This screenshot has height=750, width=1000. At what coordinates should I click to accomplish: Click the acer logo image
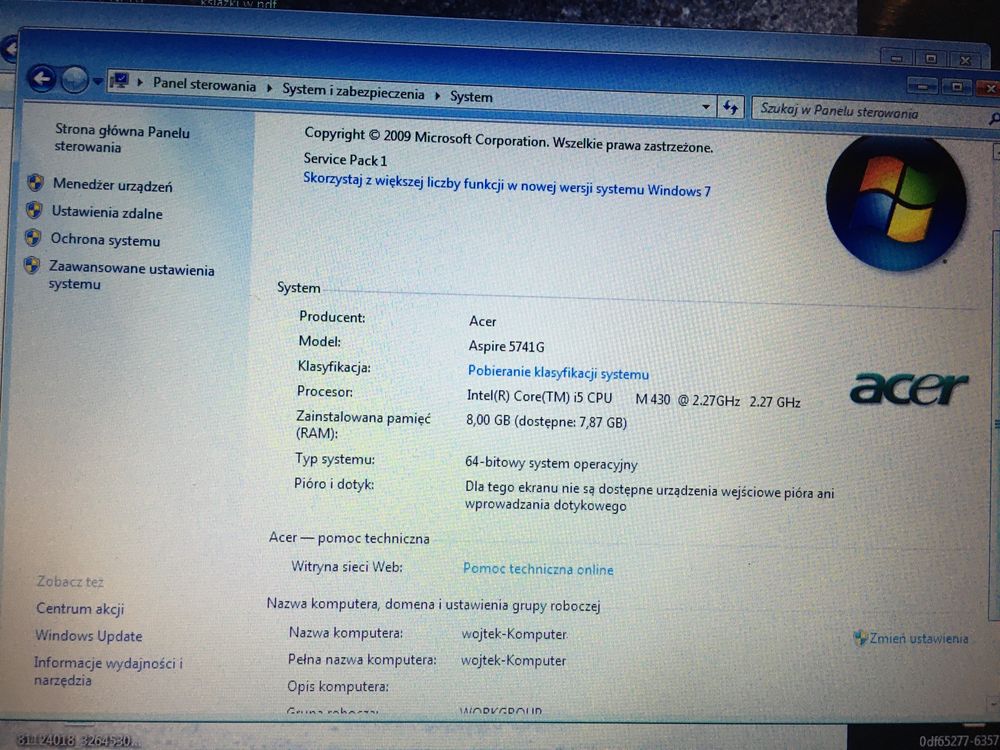(909, 388)
